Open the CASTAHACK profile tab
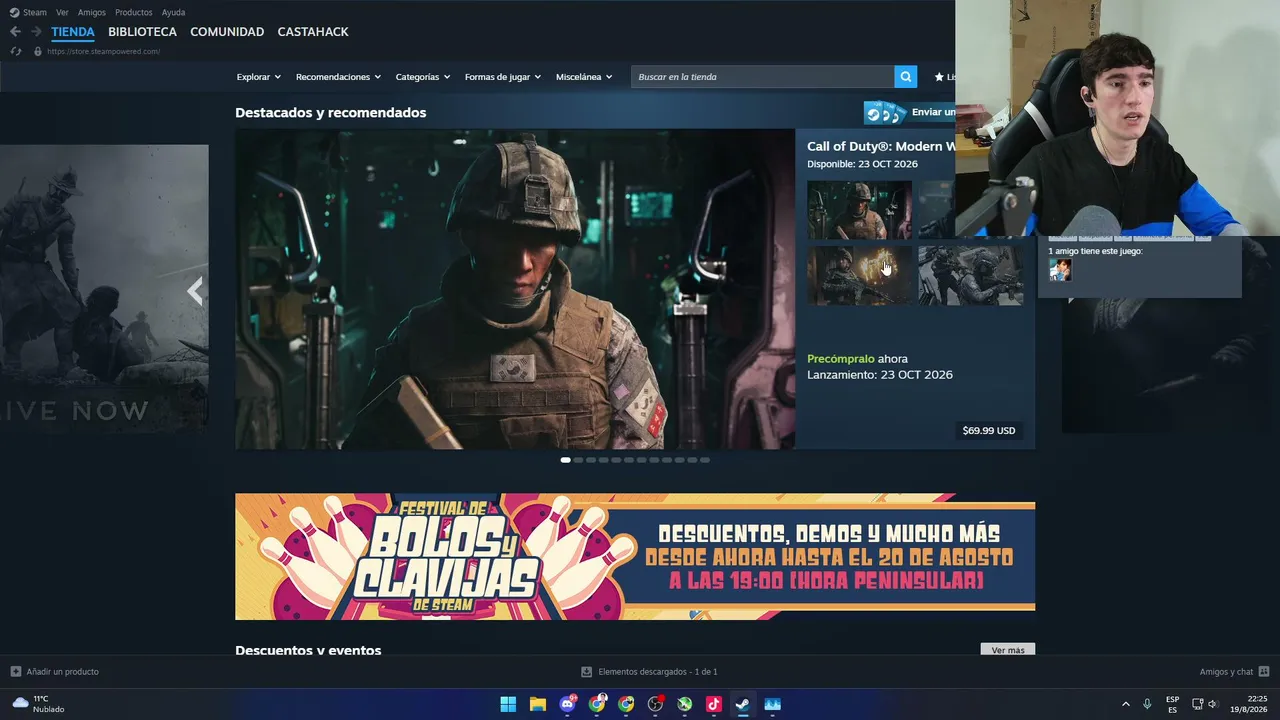The image size is (1280, 720). [313, 32]
